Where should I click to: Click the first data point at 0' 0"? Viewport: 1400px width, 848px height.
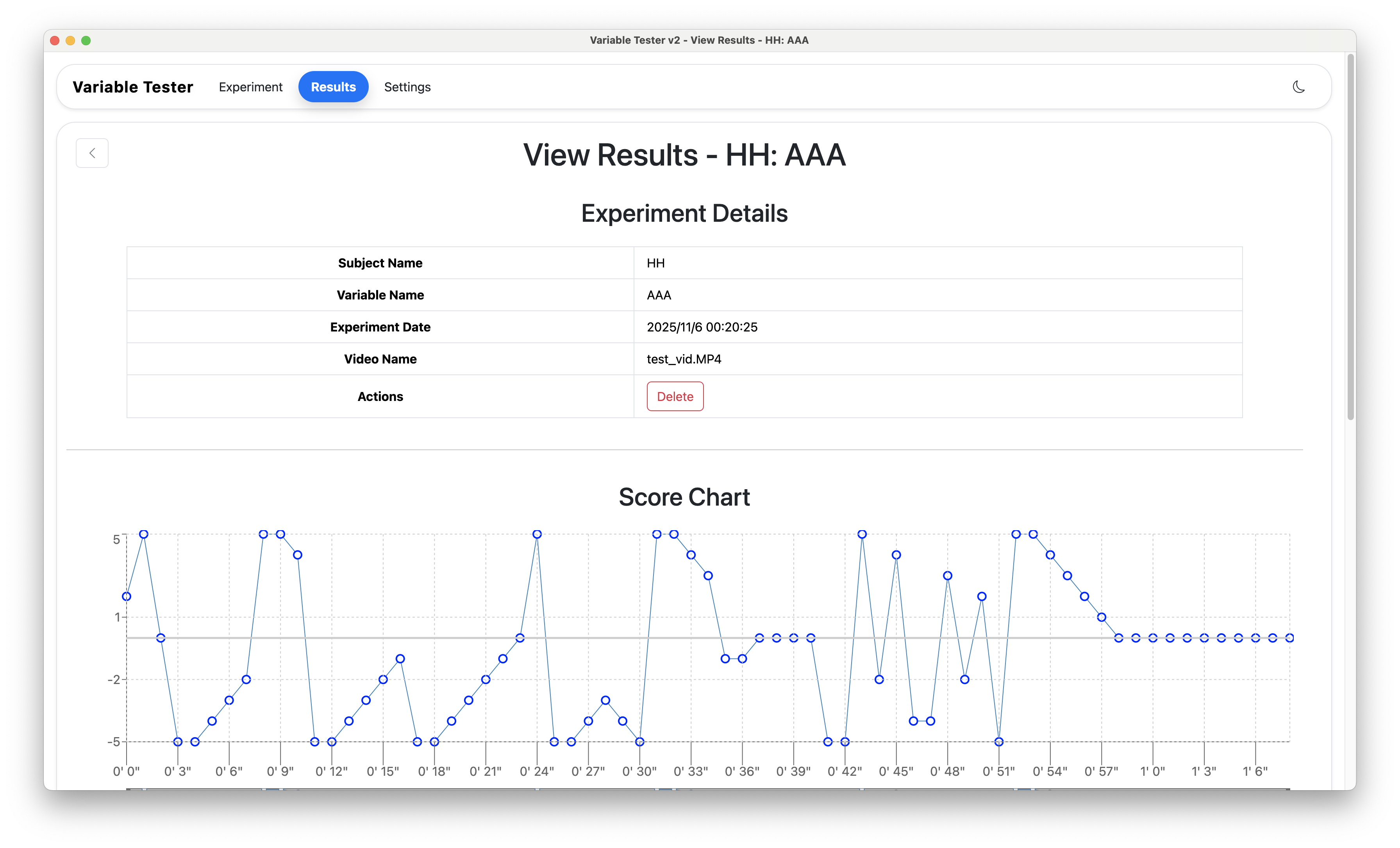click(127, 597)
